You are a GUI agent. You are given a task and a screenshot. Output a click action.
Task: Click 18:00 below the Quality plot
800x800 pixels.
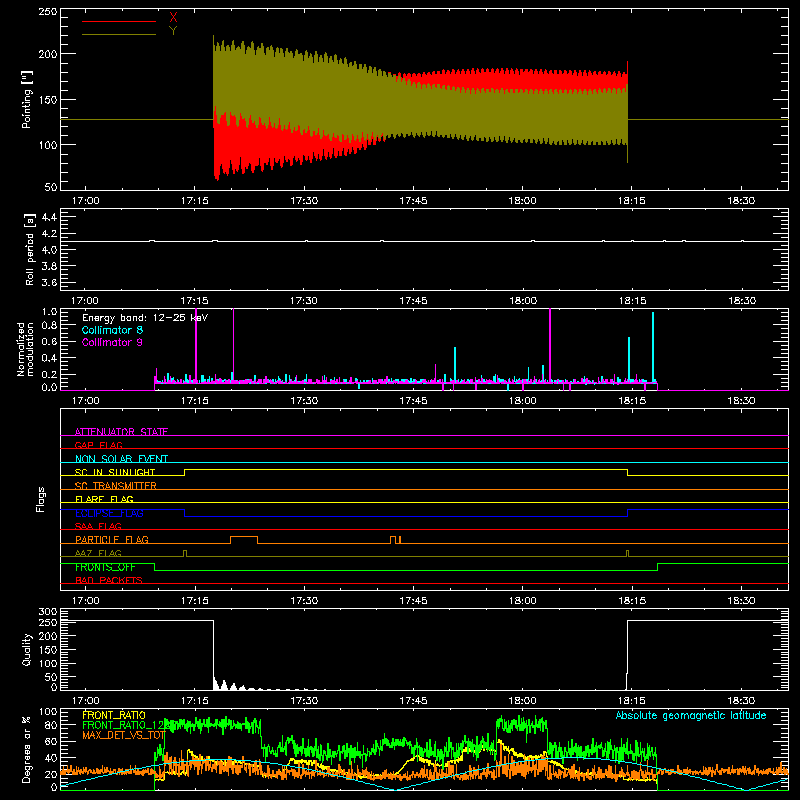pos(522,701)
